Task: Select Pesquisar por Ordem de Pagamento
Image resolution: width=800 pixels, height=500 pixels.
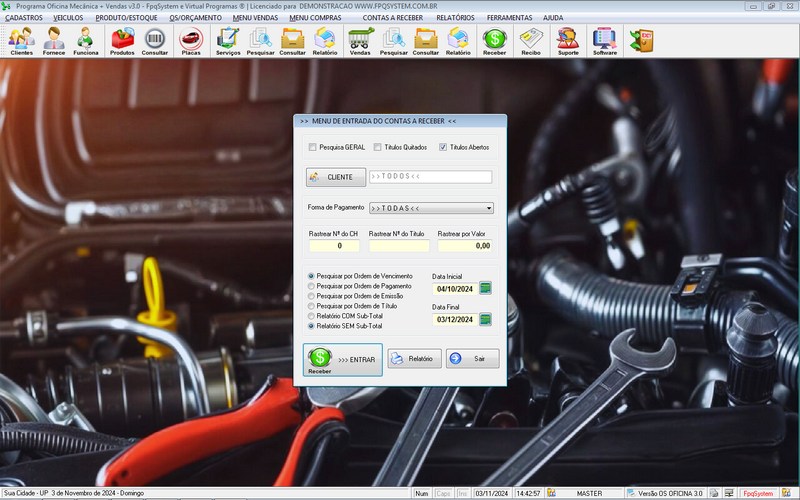Action: pos(311,286)
